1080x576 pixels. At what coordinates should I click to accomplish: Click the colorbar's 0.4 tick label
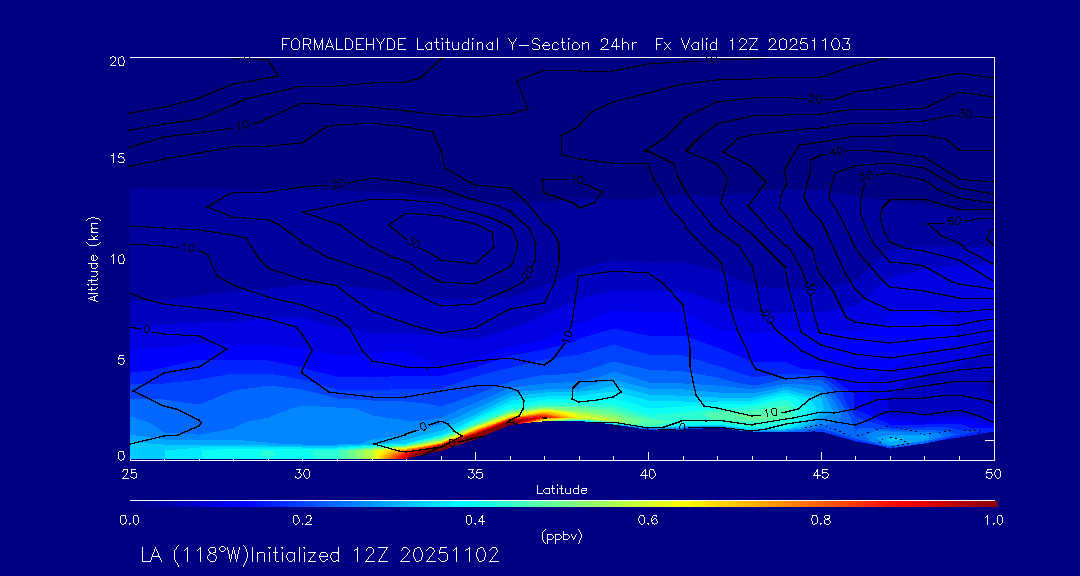tap(475, 520)
